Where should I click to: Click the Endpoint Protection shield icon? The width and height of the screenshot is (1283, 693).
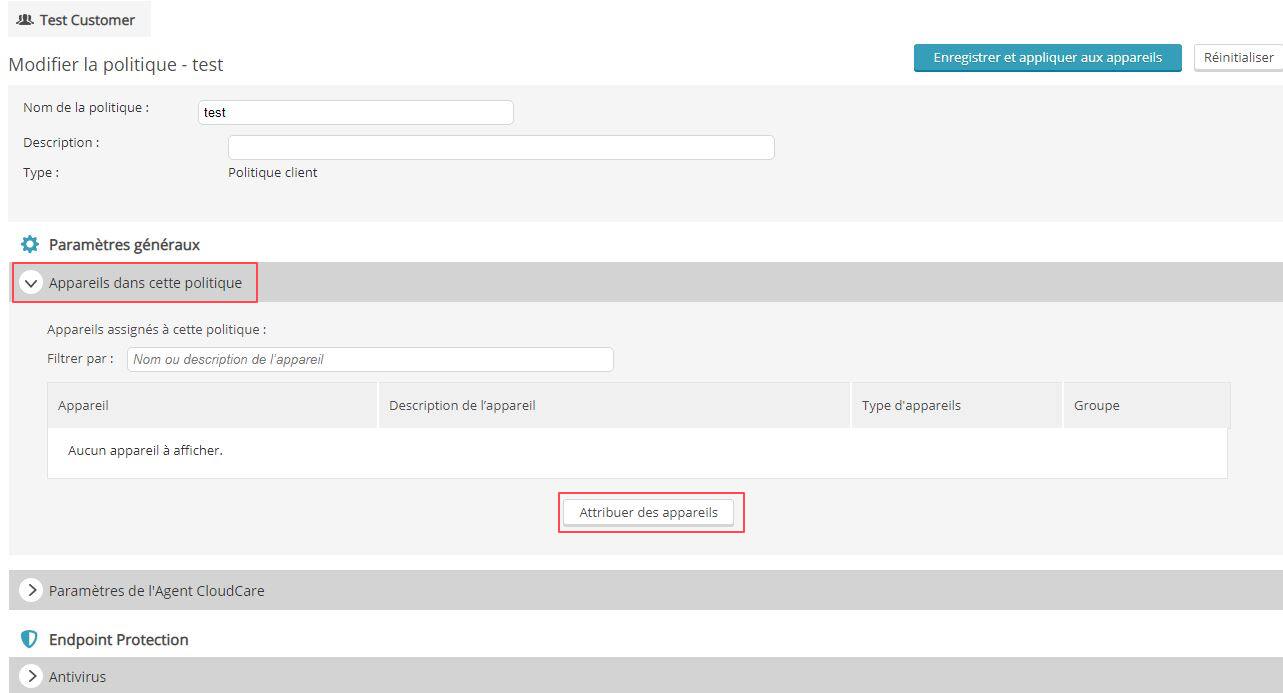pyautogui.click(x=30, y=640)
